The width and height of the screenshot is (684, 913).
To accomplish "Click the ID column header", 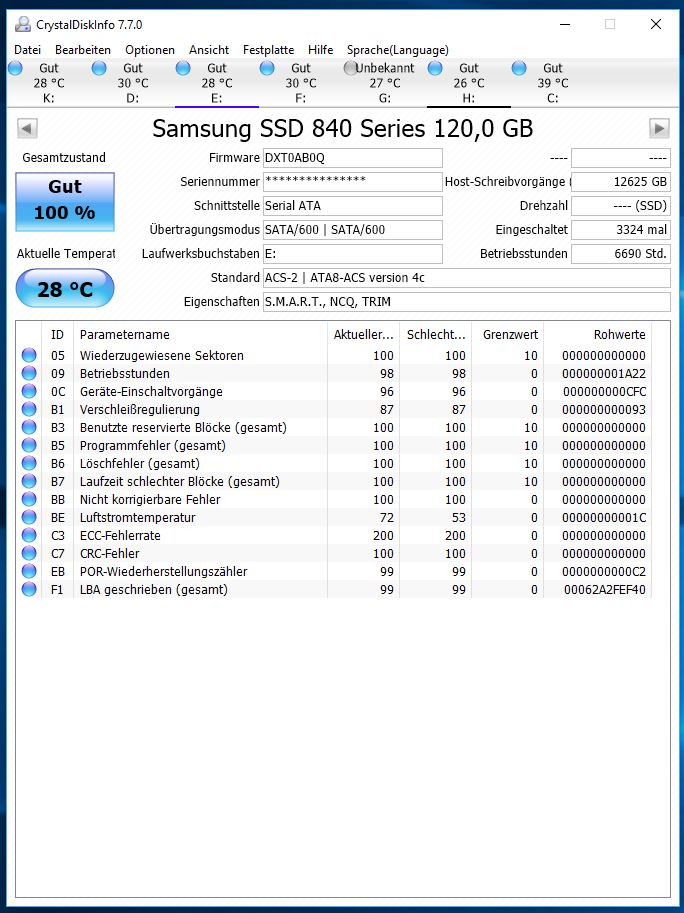I will tap(58, 335).
